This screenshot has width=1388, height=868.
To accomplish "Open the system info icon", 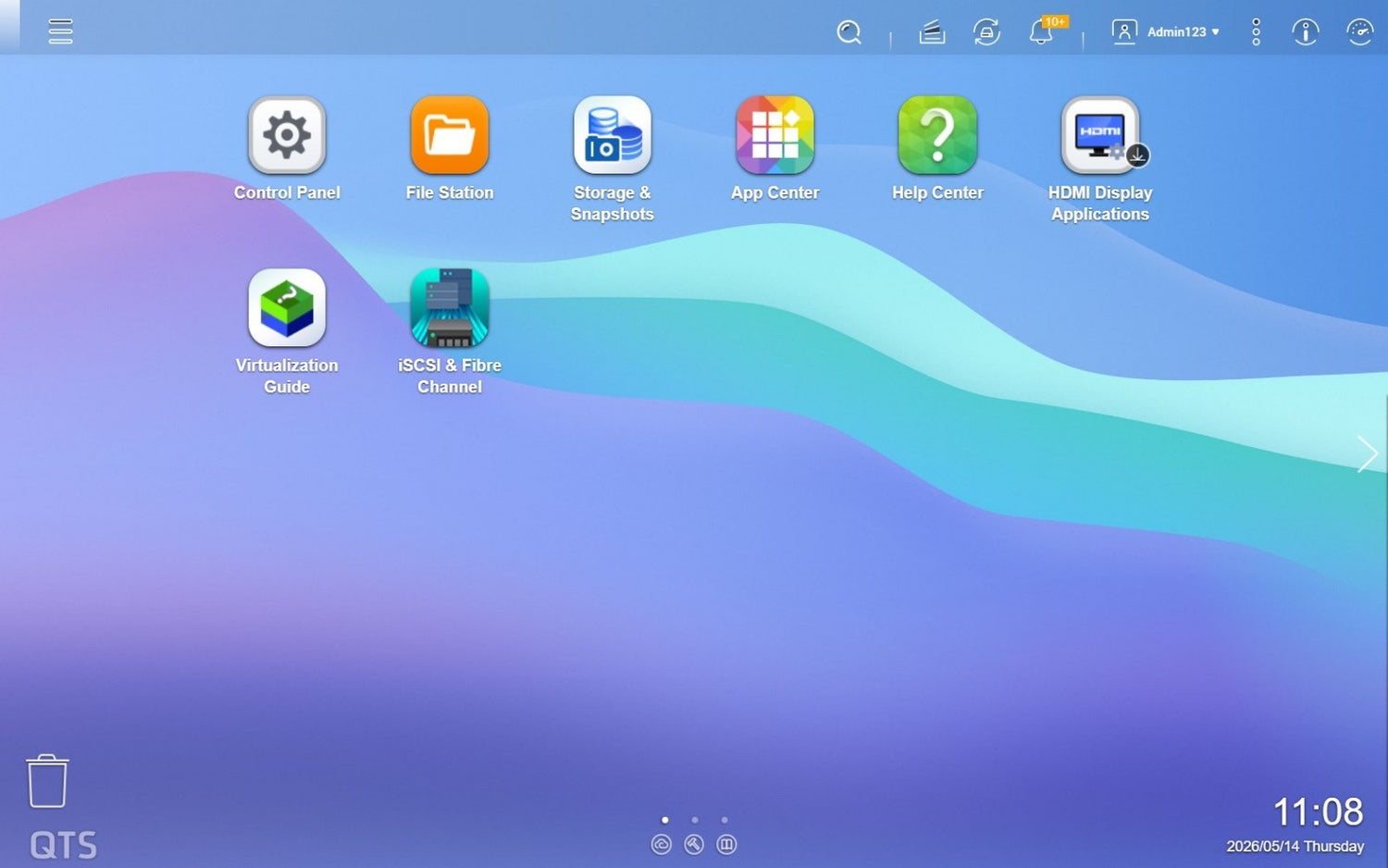I will pos(1305,32).
